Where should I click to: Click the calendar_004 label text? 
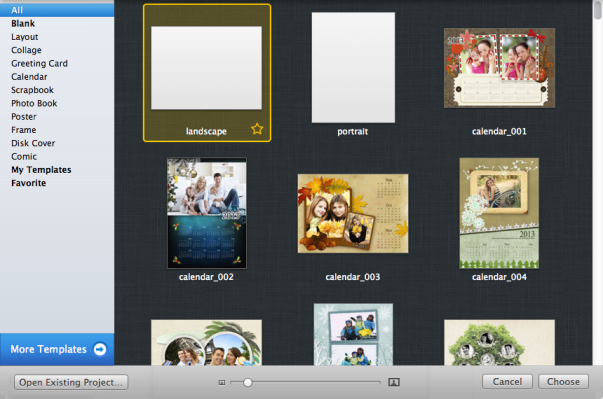pyautogui.click(x=499, y=277)
